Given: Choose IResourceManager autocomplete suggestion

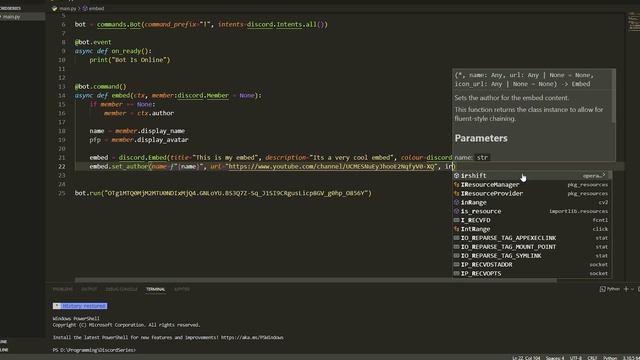Looking at the screenshot, I should [532, 184].
